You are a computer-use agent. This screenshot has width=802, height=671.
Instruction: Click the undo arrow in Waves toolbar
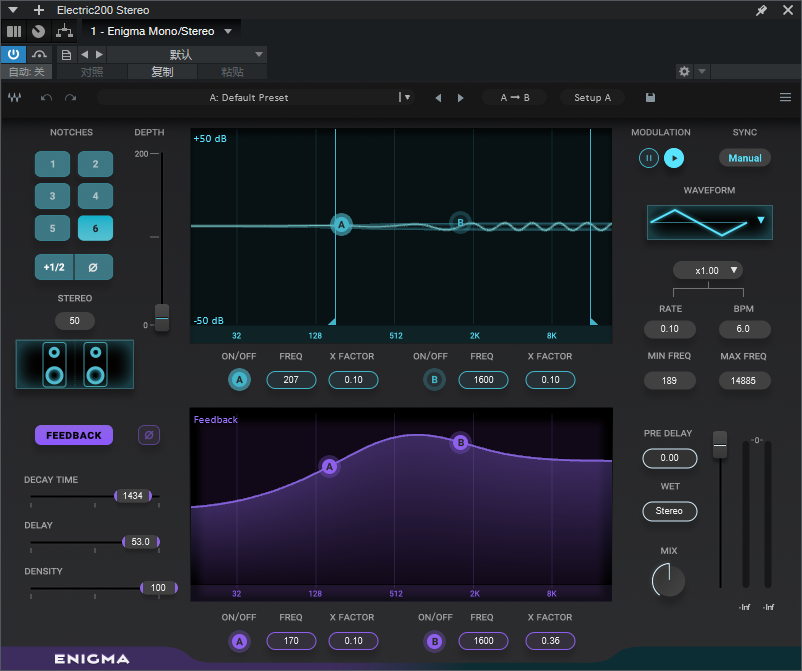(46, 98)
